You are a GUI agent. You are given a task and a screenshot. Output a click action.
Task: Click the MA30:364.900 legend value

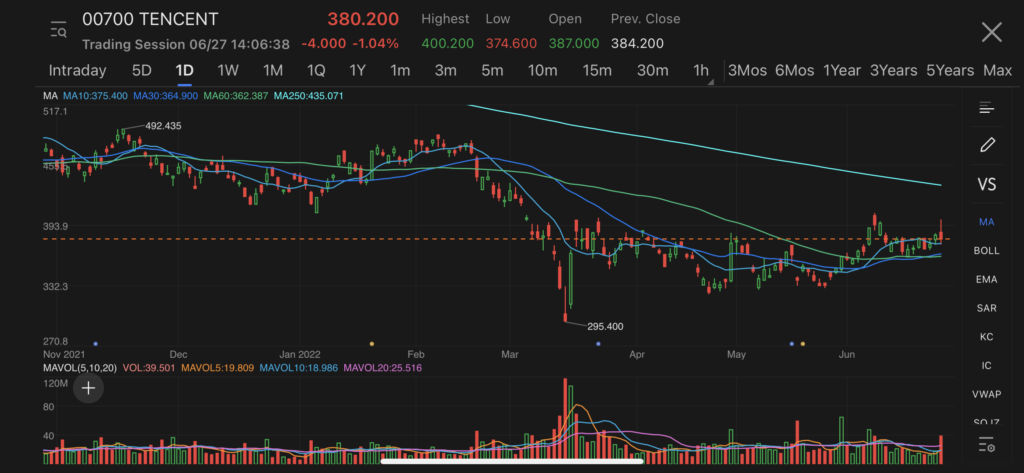tap(166, 96)
